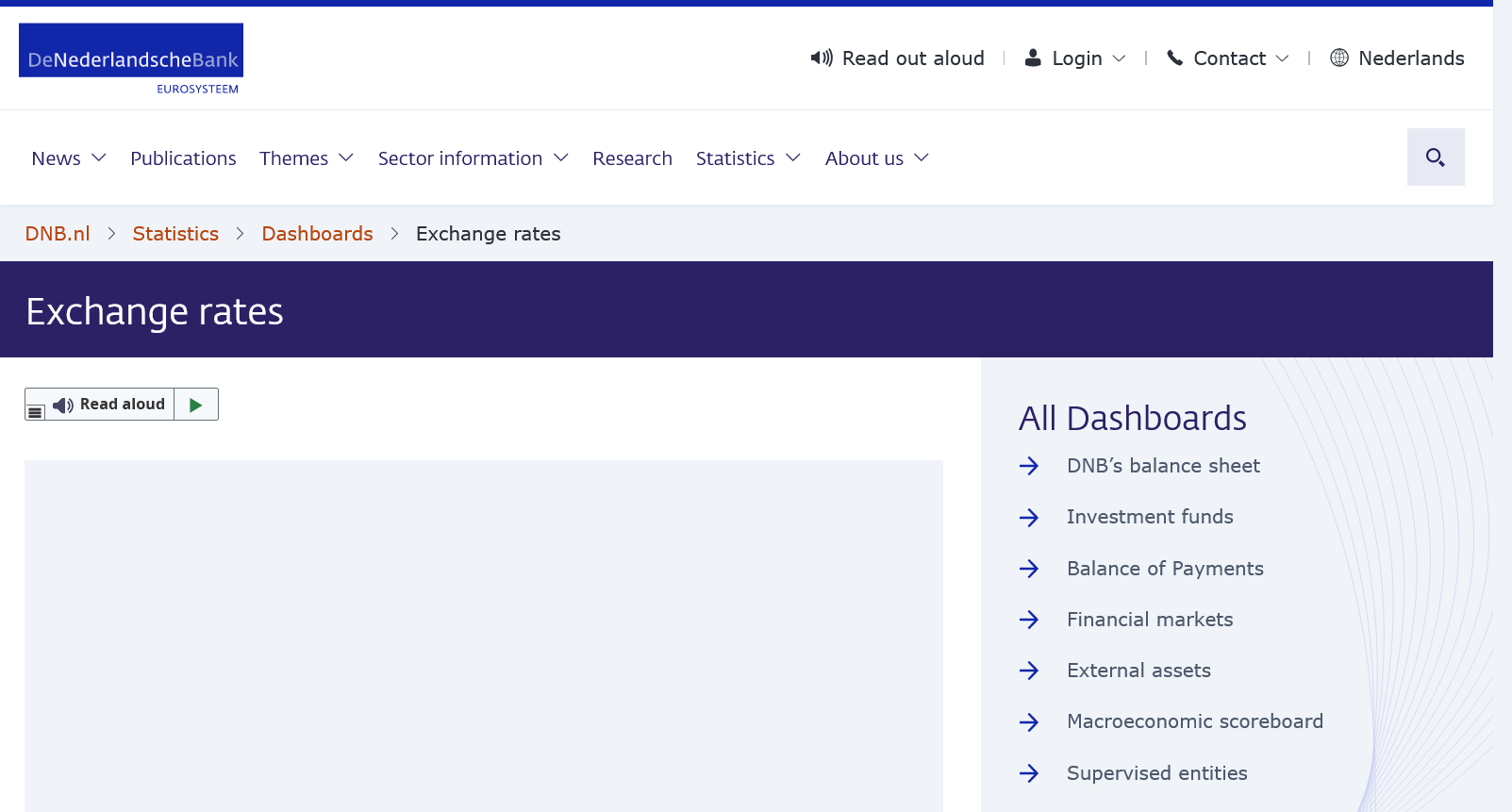The height and width of the screenshot is (812, 1512).
Task: Open the Themes navigation menu
Action: tap(306, 158)
